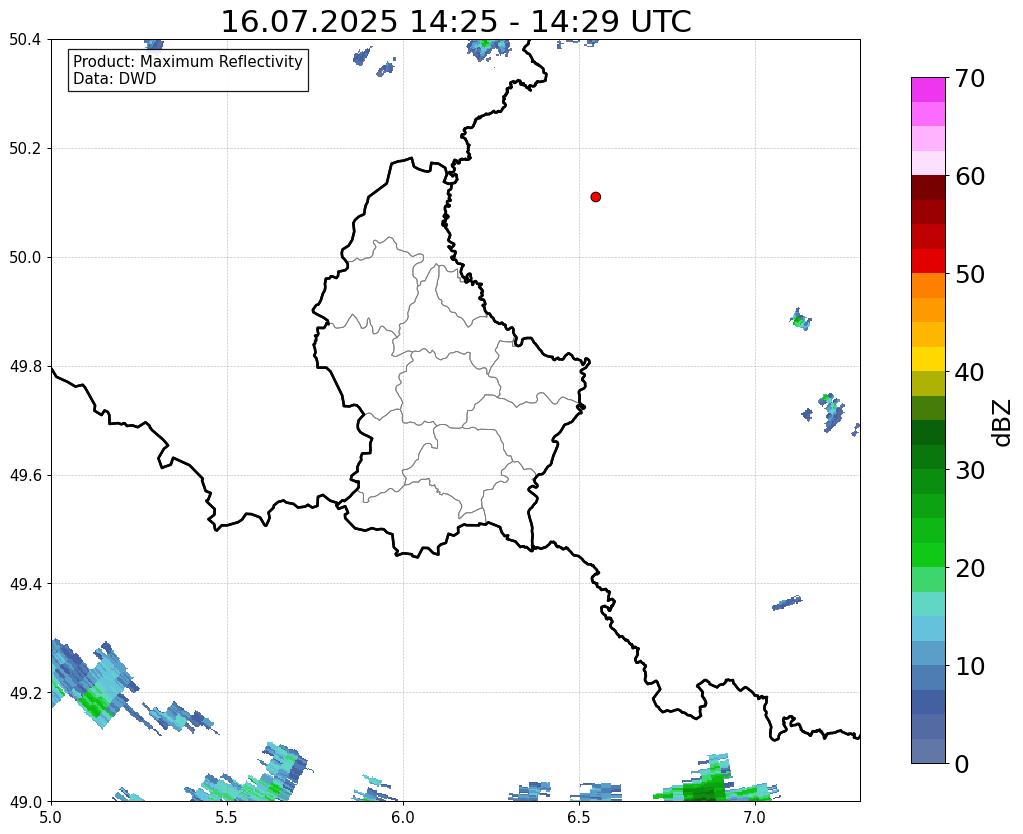Click latitude axis label 50.4
This screenshot has height=834, width=1023.
click(25, 40)
